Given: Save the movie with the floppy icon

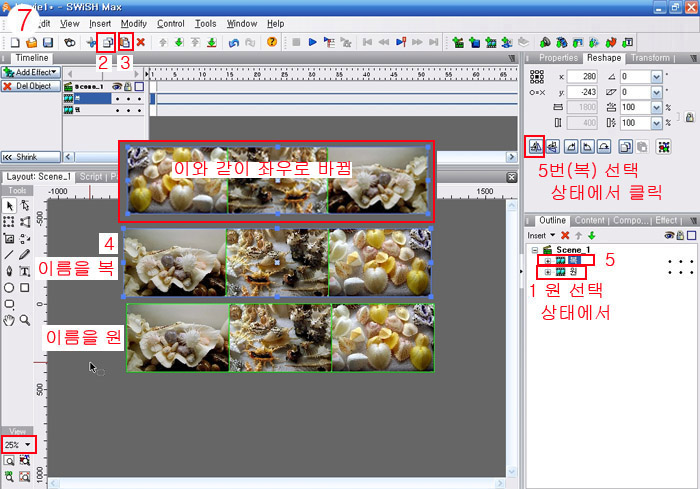Looking at the screenshot, I should point(48,42).
